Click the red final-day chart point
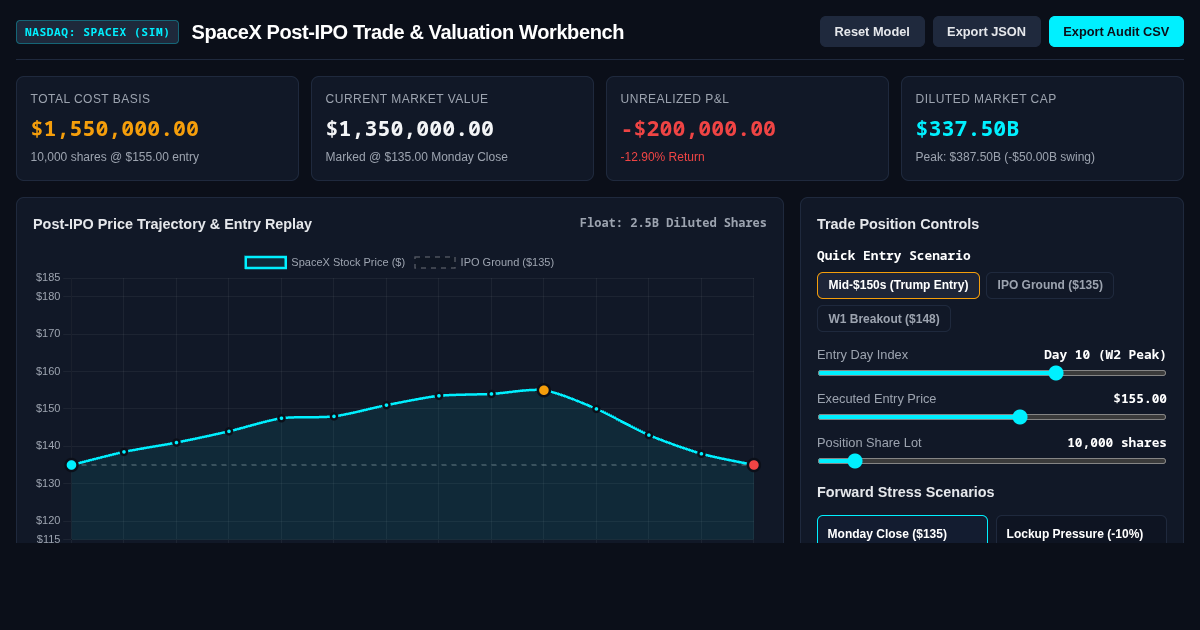Image resolution: width=1200 pixels, height=630 pixels. 754,465
